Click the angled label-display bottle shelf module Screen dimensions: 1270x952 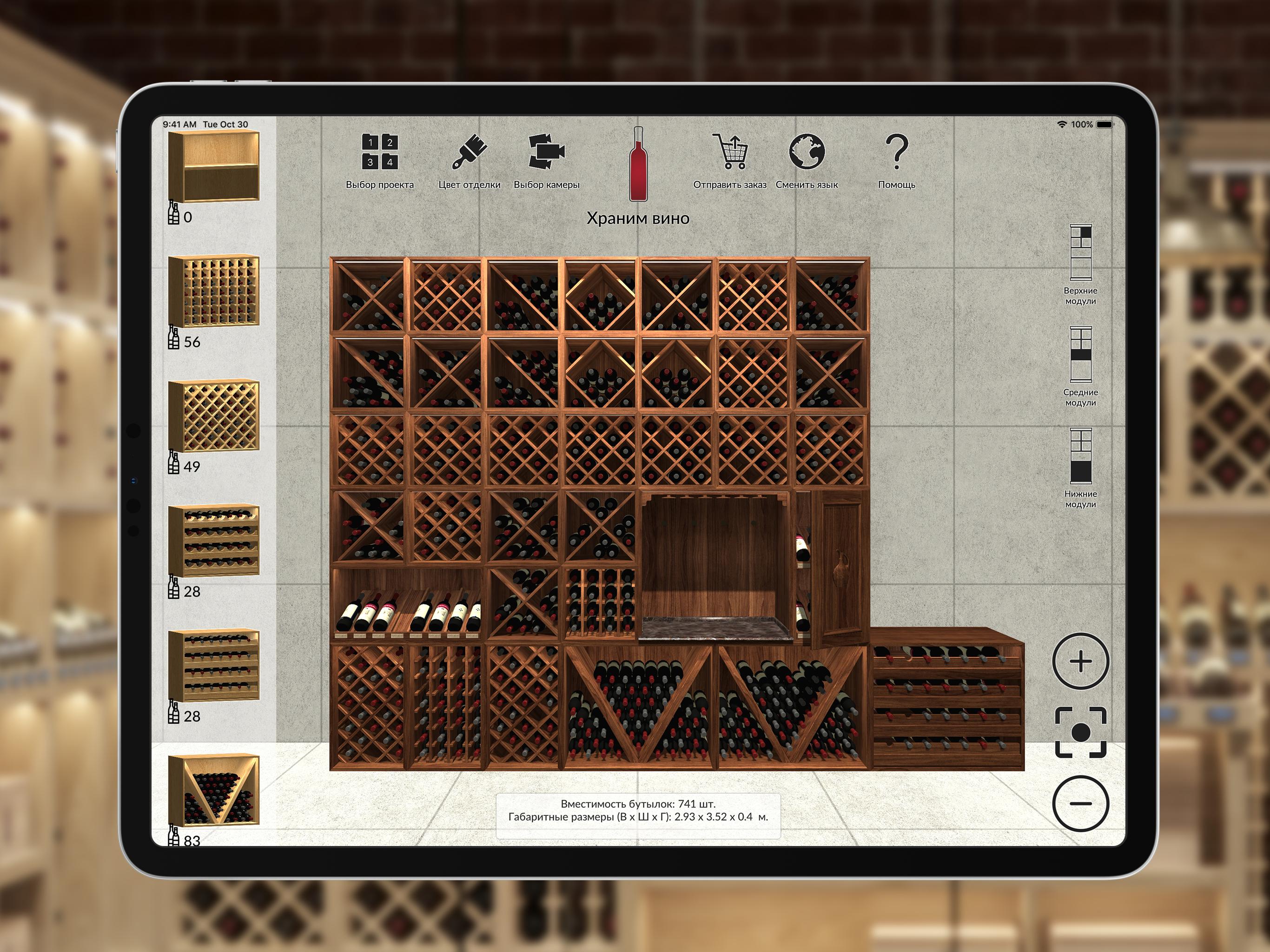coord(408,604)
